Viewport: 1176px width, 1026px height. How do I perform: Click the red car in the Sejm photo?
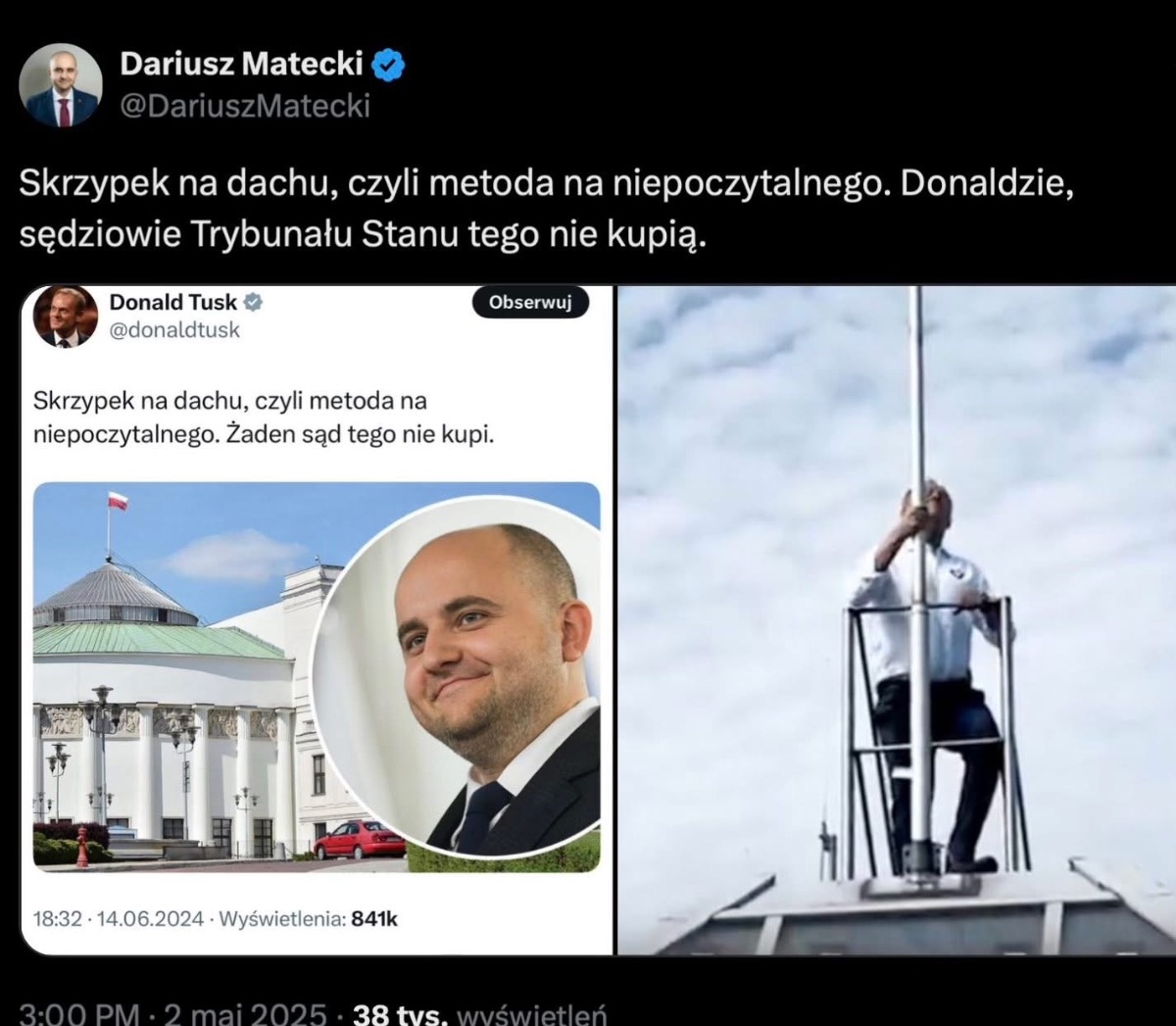coord(360,840)
